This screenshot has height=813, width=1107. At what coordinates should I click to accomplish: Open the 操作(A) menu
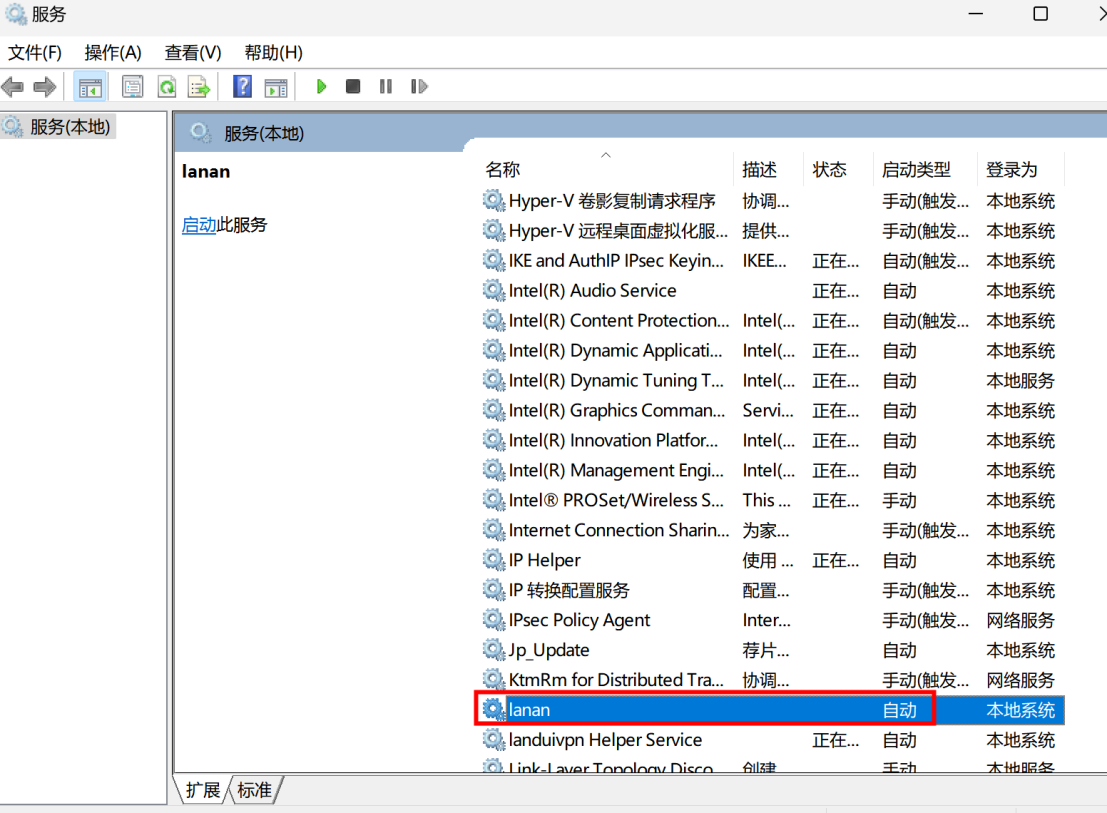[x=113, y=52]
